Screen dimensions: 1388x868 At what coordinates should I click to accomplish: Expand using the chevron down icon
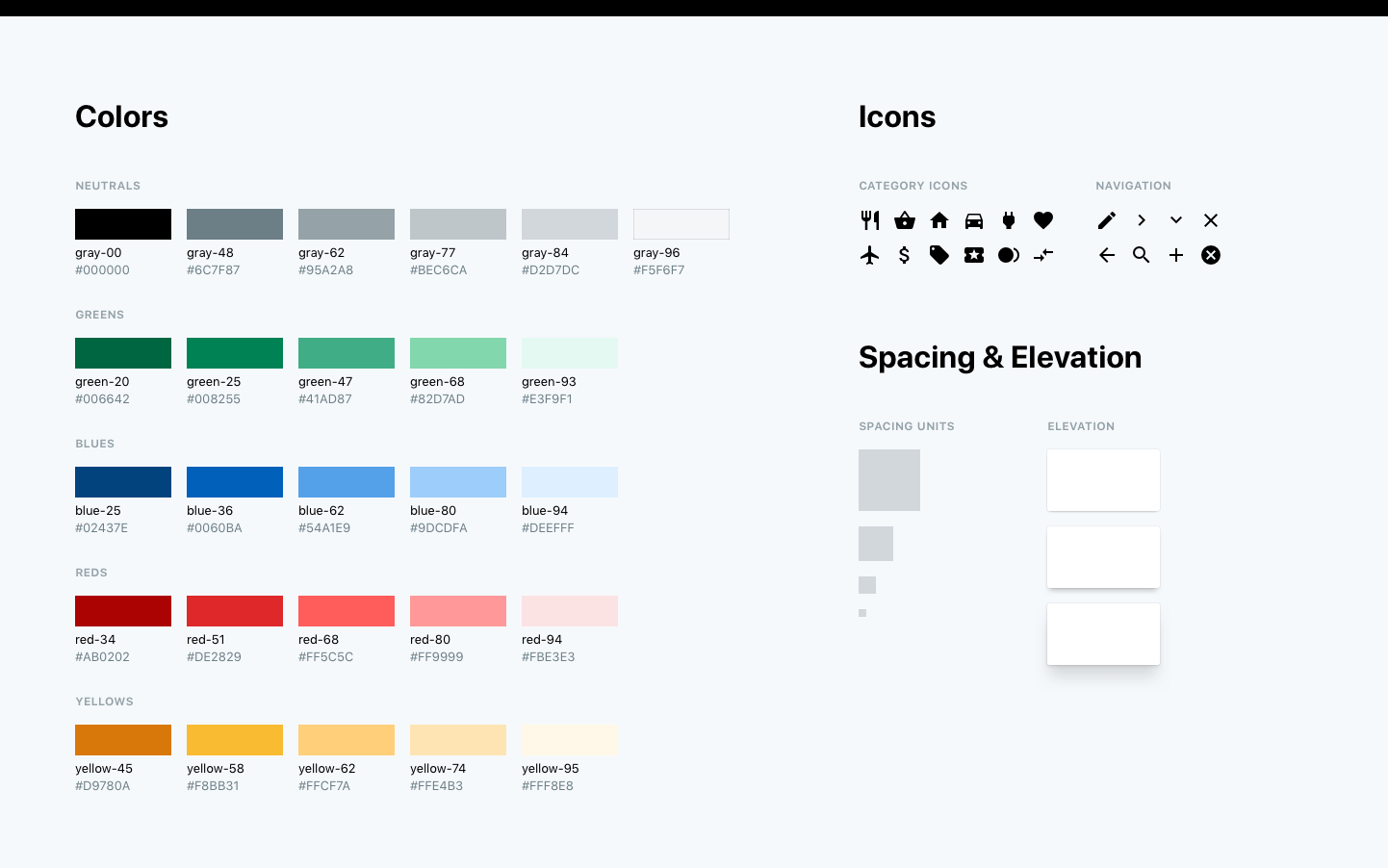click(1176, 220)
